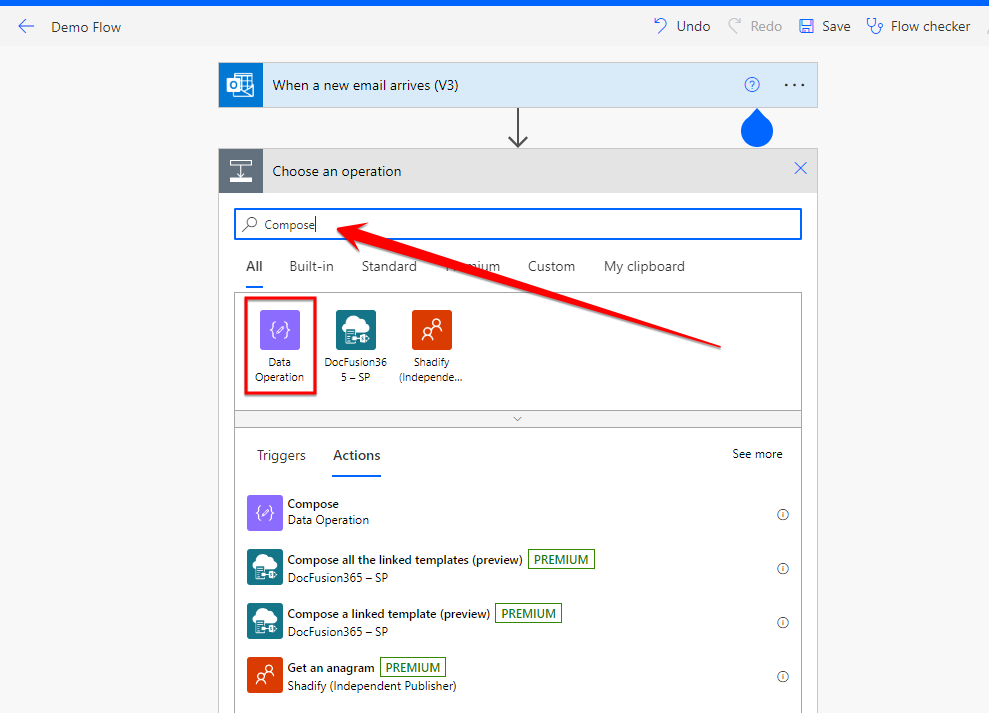Click PREMIUM badge on Compose all linked templates

pos(561,560)
